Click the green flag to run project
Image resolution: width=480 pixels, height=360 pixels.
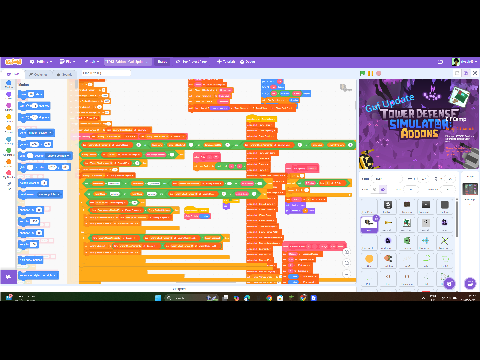click(x=362, y=73)
